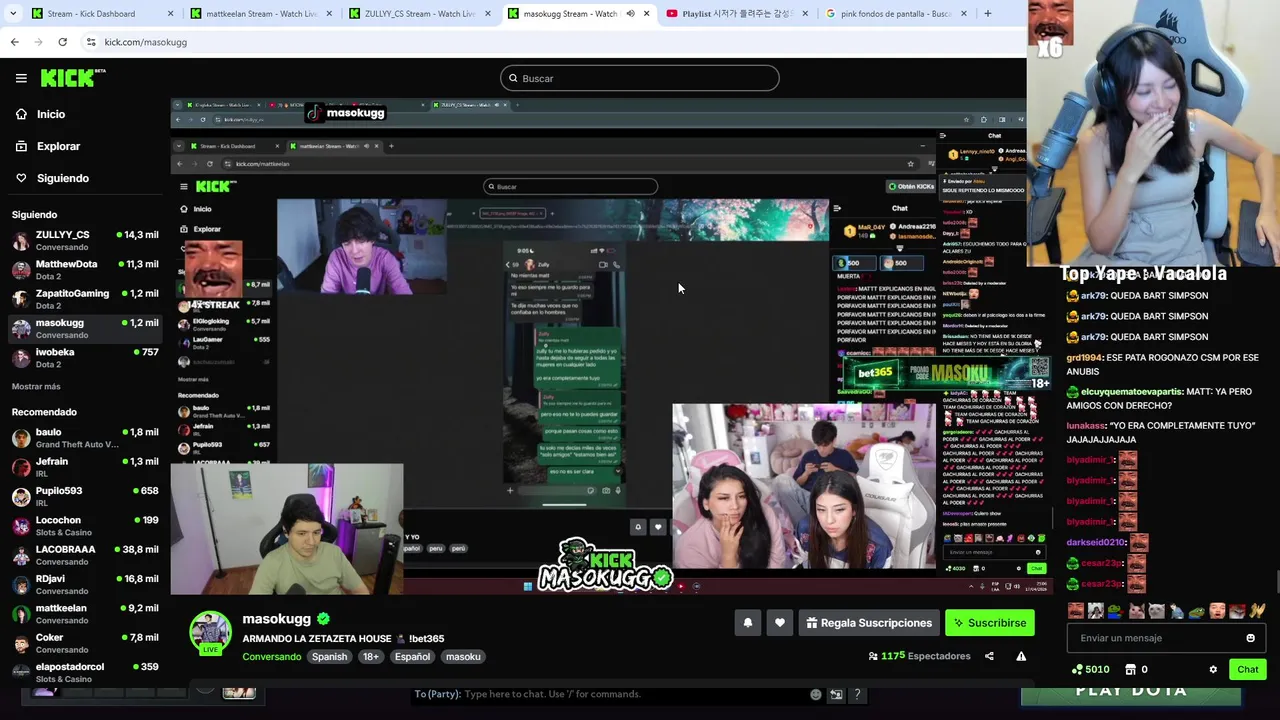Select the masokugg tag chip
The width and height of the screenshot is (1280, 720).
(463, 657)
